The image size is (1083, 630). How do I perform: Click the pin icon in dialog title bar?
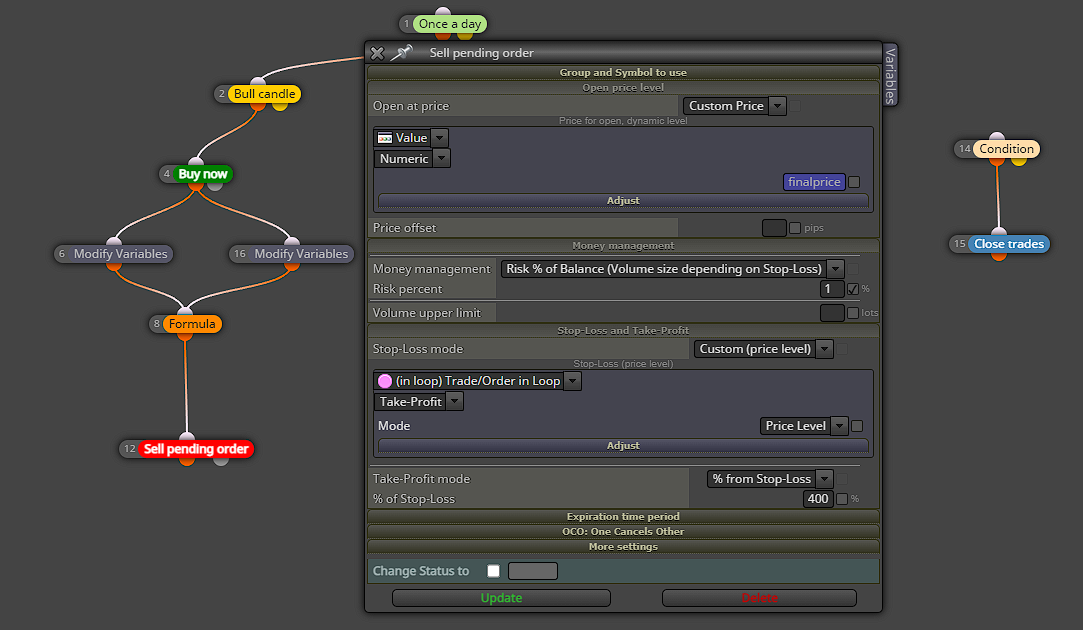(401, 52)
